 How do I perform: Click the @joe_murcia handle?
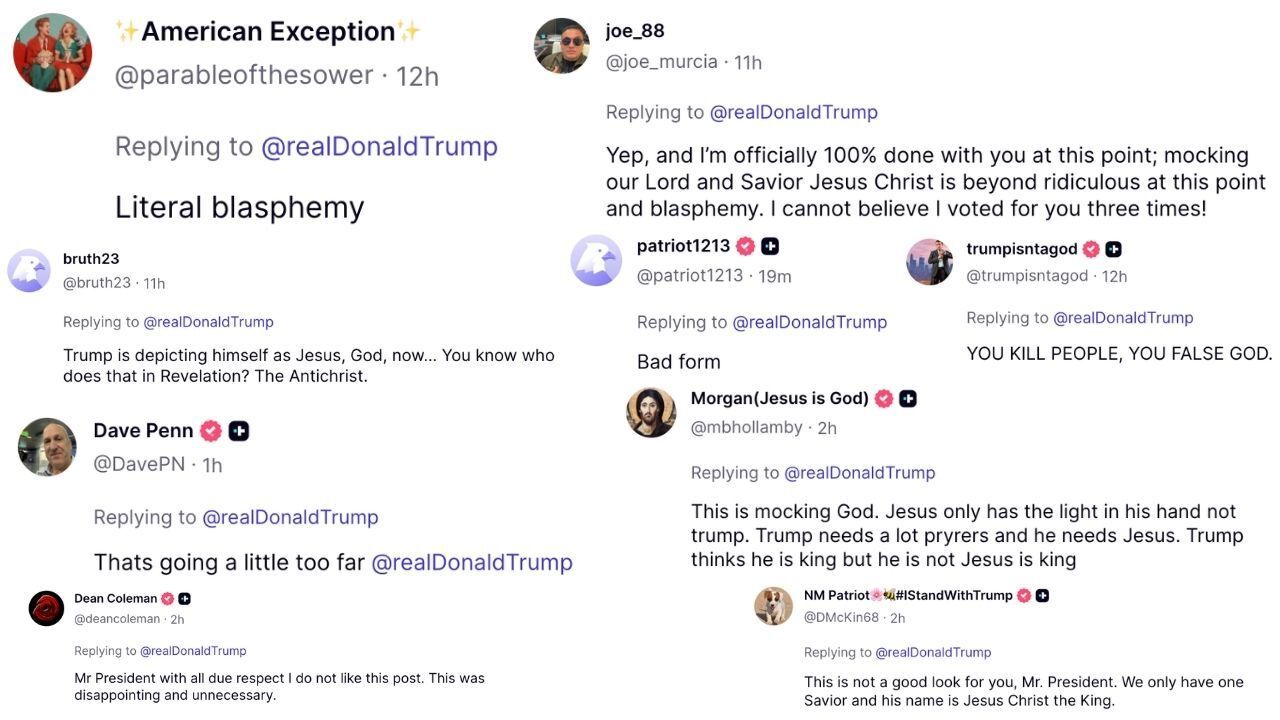click(661, 62)
